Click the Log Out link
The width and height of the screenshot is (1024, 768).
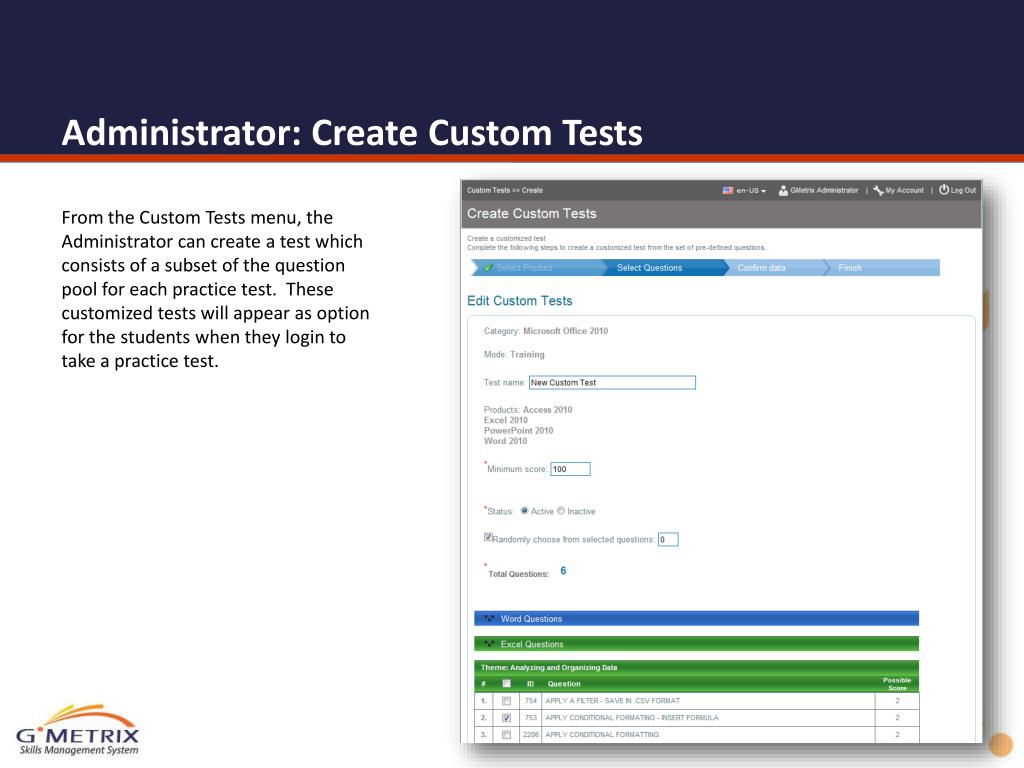tap(963, 191)
